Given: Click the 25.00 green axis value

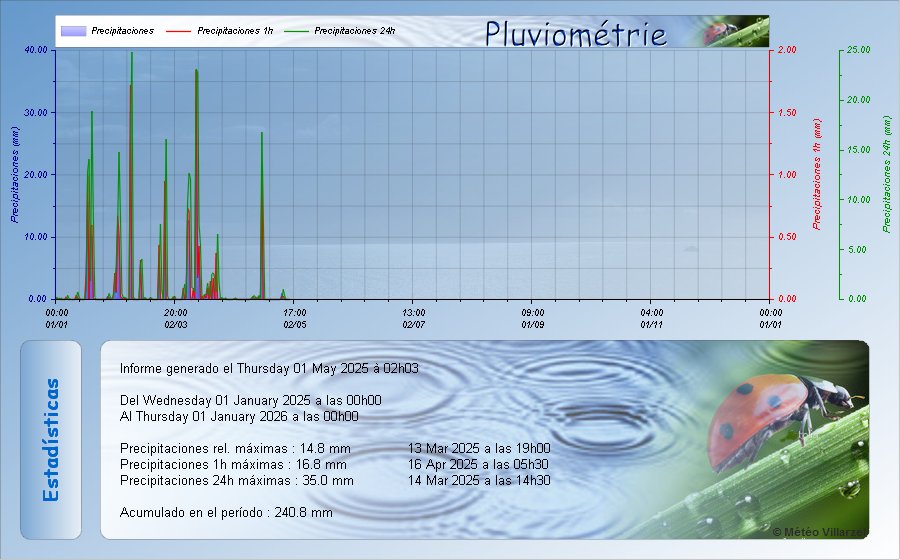Looking at the screenshot, I should (858, 50).
